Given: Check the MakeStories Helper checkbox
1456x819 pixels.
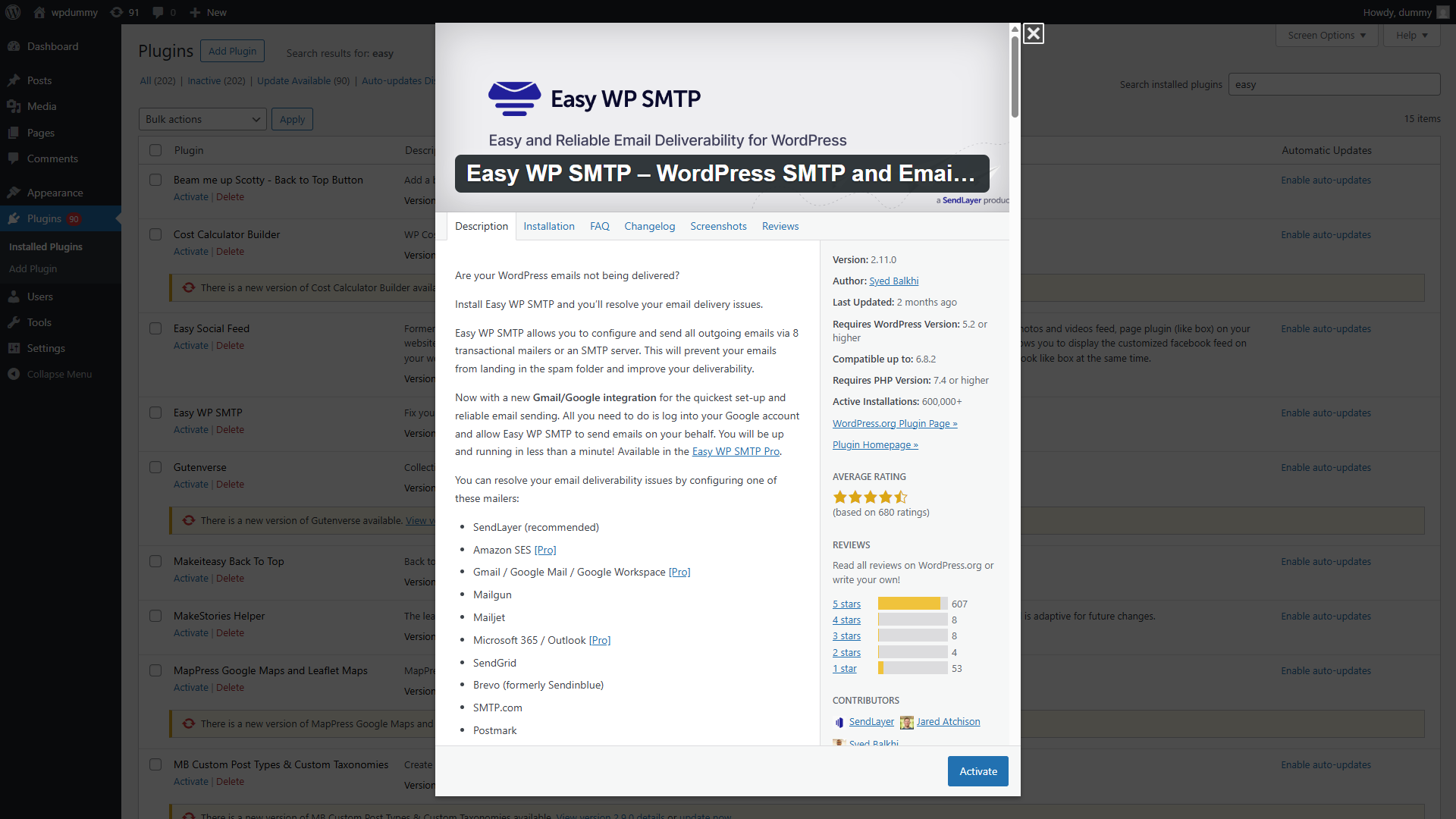Looking at the screenshot, I should click(x=155, y=616).
